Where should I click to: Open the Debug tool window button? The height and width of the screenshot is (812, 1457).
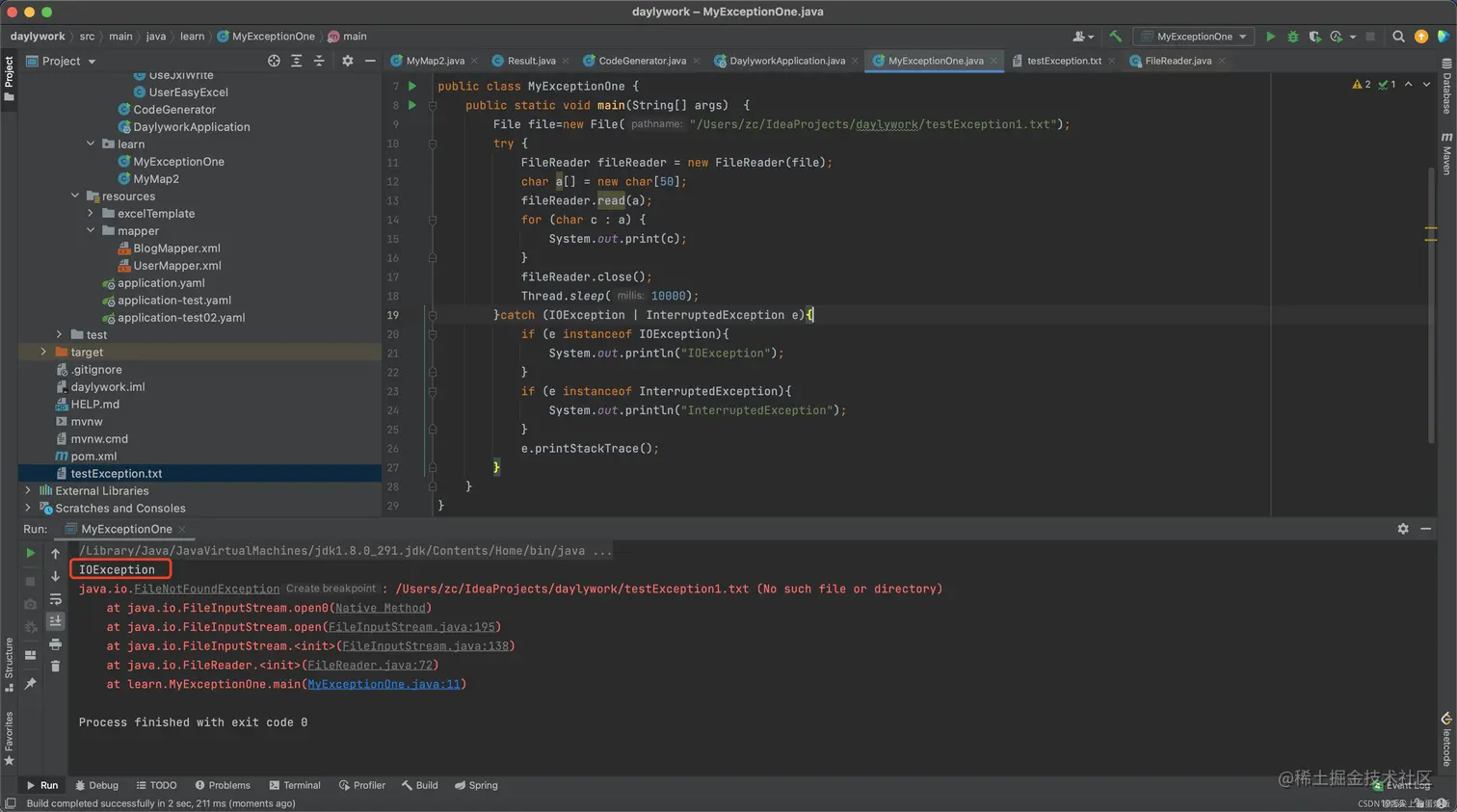(96, 785)
